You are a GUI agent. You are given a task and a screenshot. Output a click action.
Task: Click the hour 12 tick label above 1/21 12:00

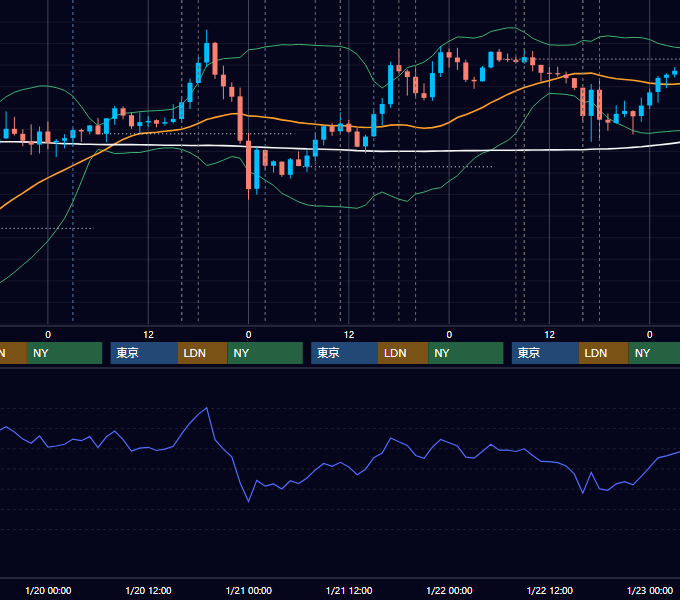[x=349, y=335]
